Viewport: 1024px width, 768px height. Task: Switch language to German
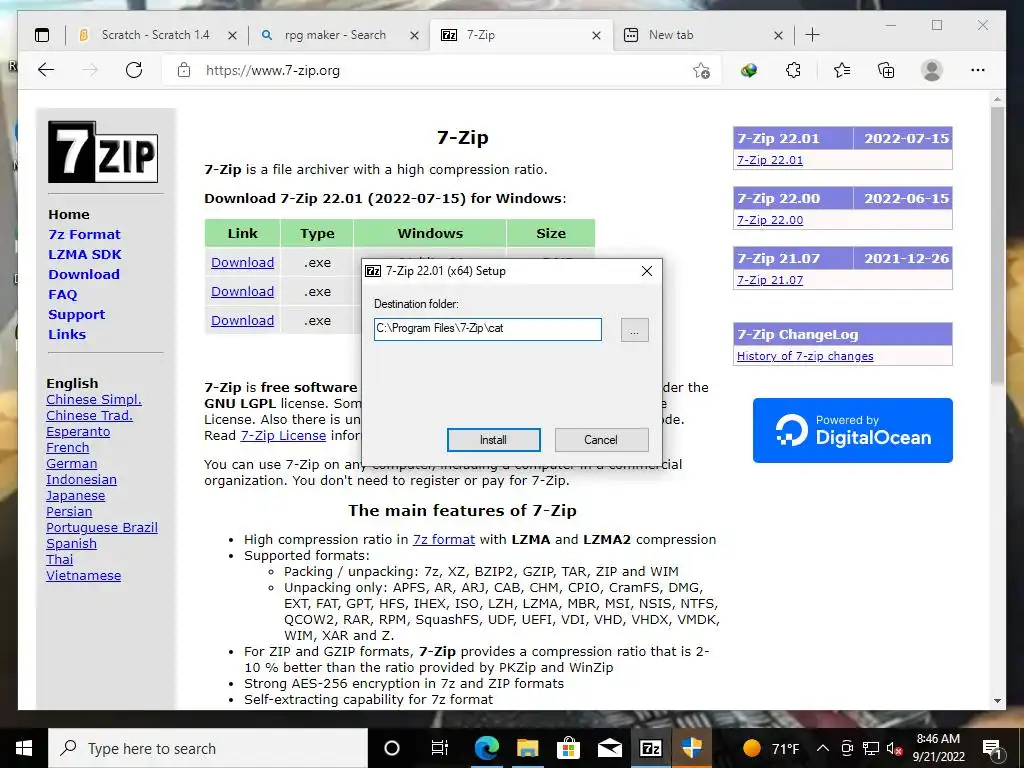point(71,464)
